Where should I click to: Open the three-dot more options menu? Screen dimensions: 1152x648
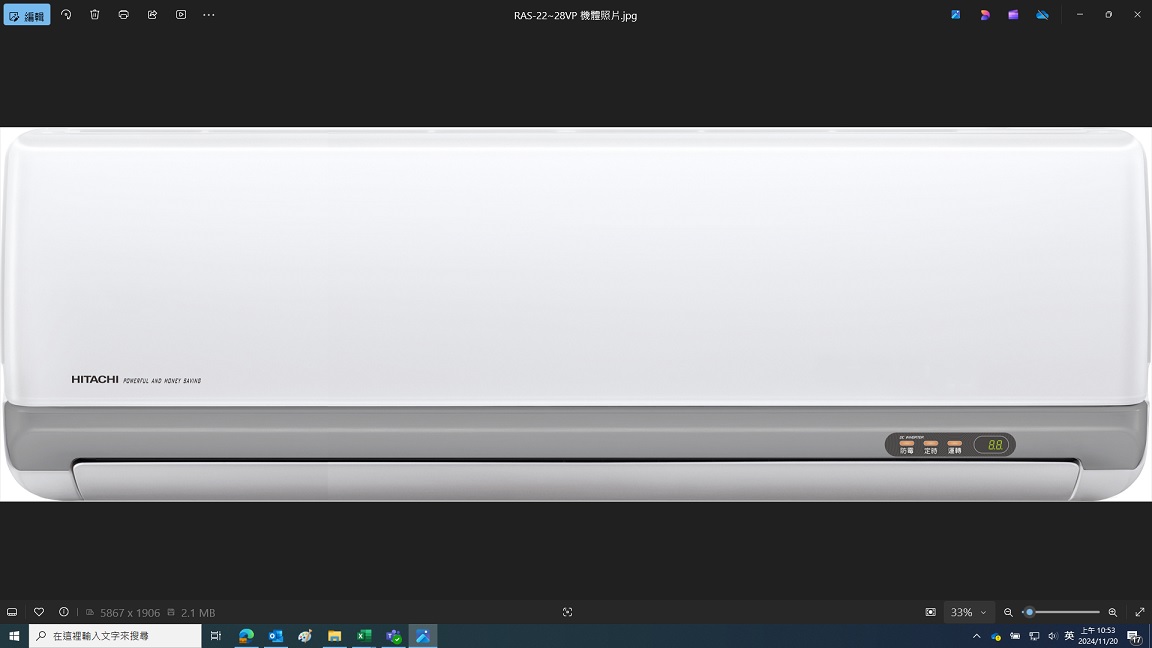(x=209, y=15)
